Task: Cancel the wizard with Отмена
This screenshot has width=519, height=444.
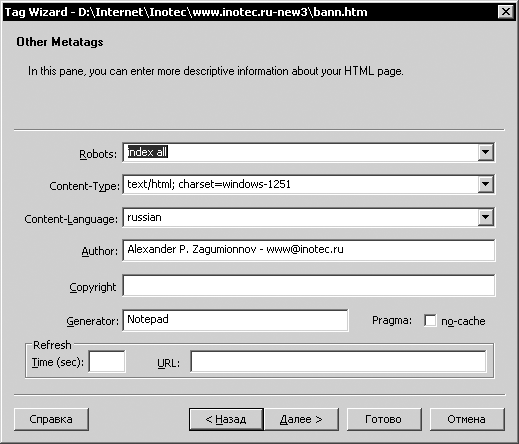Action: pyautogui.click(x=467, y=419)
